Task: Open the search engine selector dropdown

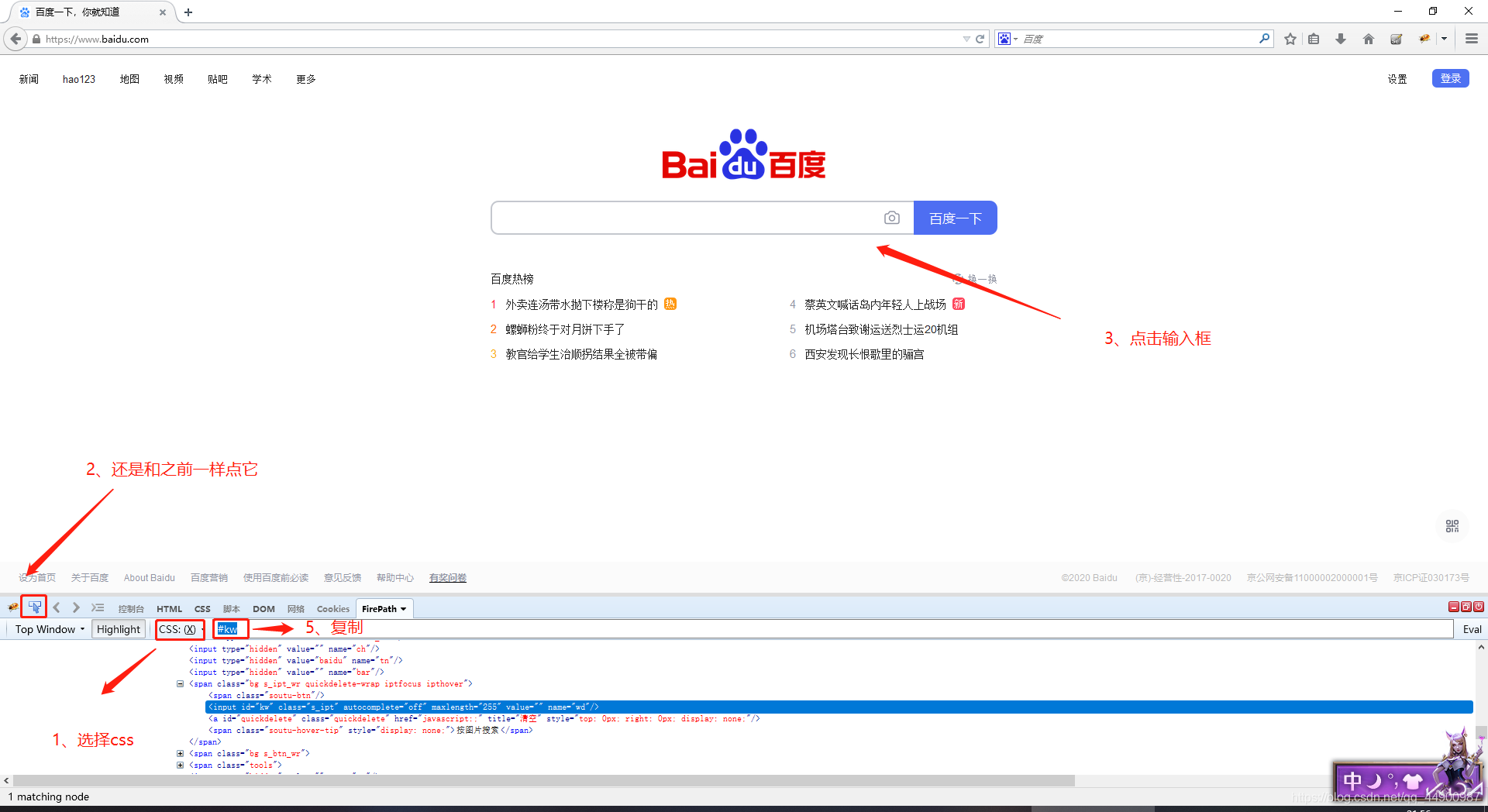Action: coord(1008,39)
